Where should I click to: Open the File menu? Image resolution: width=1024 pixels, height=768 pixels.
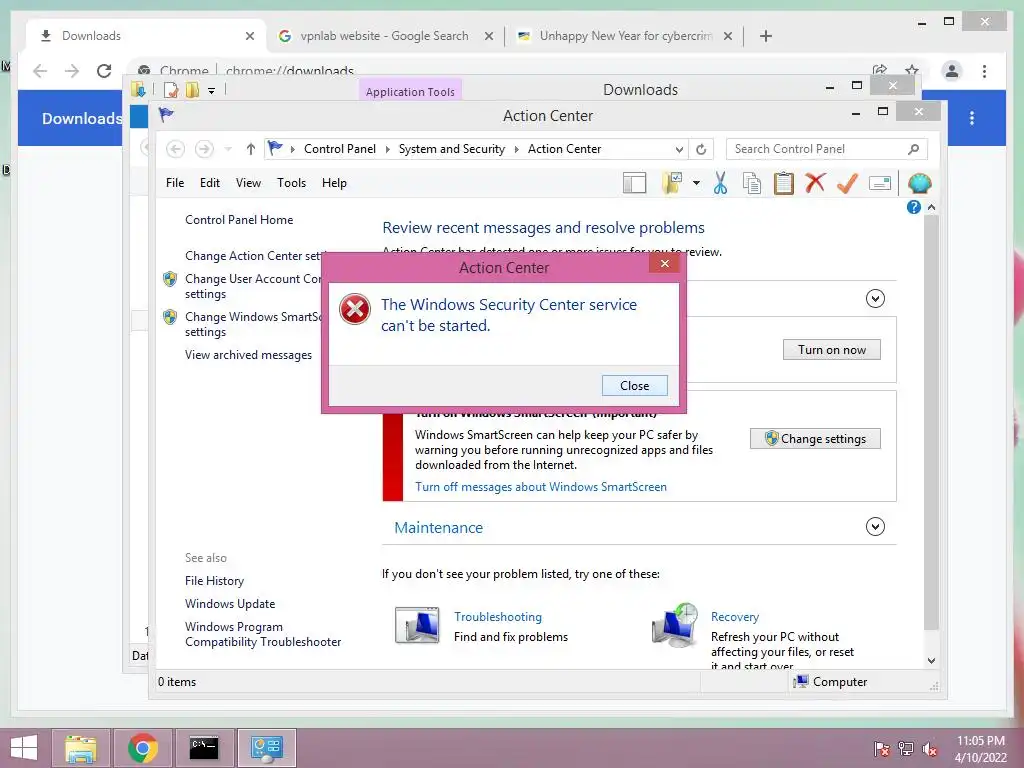[x=174, y=183]
